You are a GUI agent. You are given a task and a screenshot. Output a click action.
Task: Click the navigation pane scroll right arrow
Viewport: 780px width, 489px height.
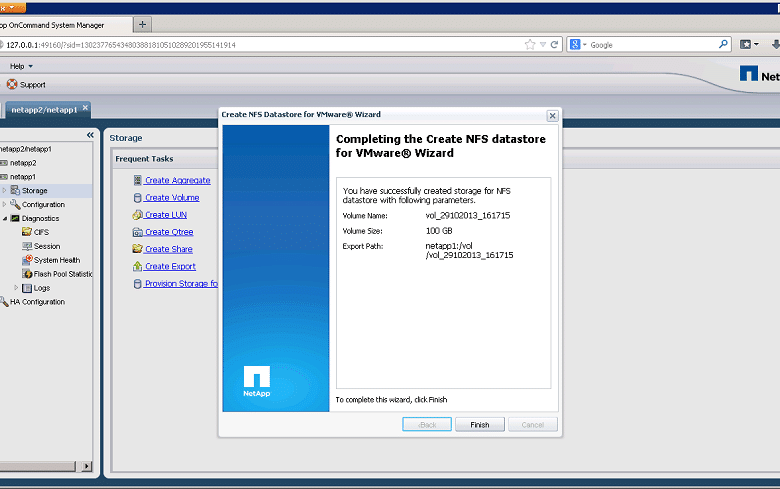(87, 466)
